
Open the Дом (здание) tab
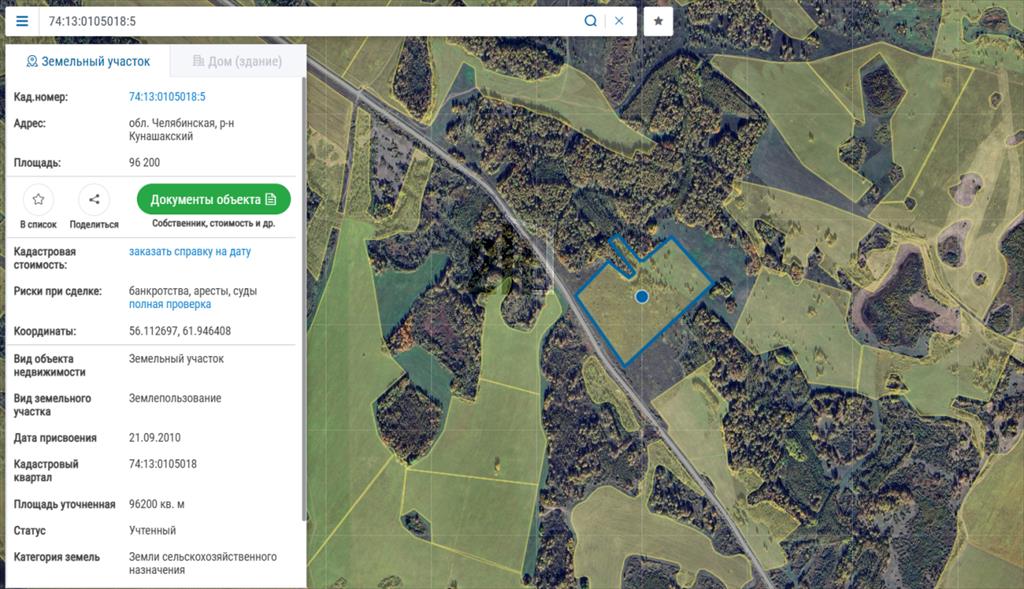click(237, 62)
